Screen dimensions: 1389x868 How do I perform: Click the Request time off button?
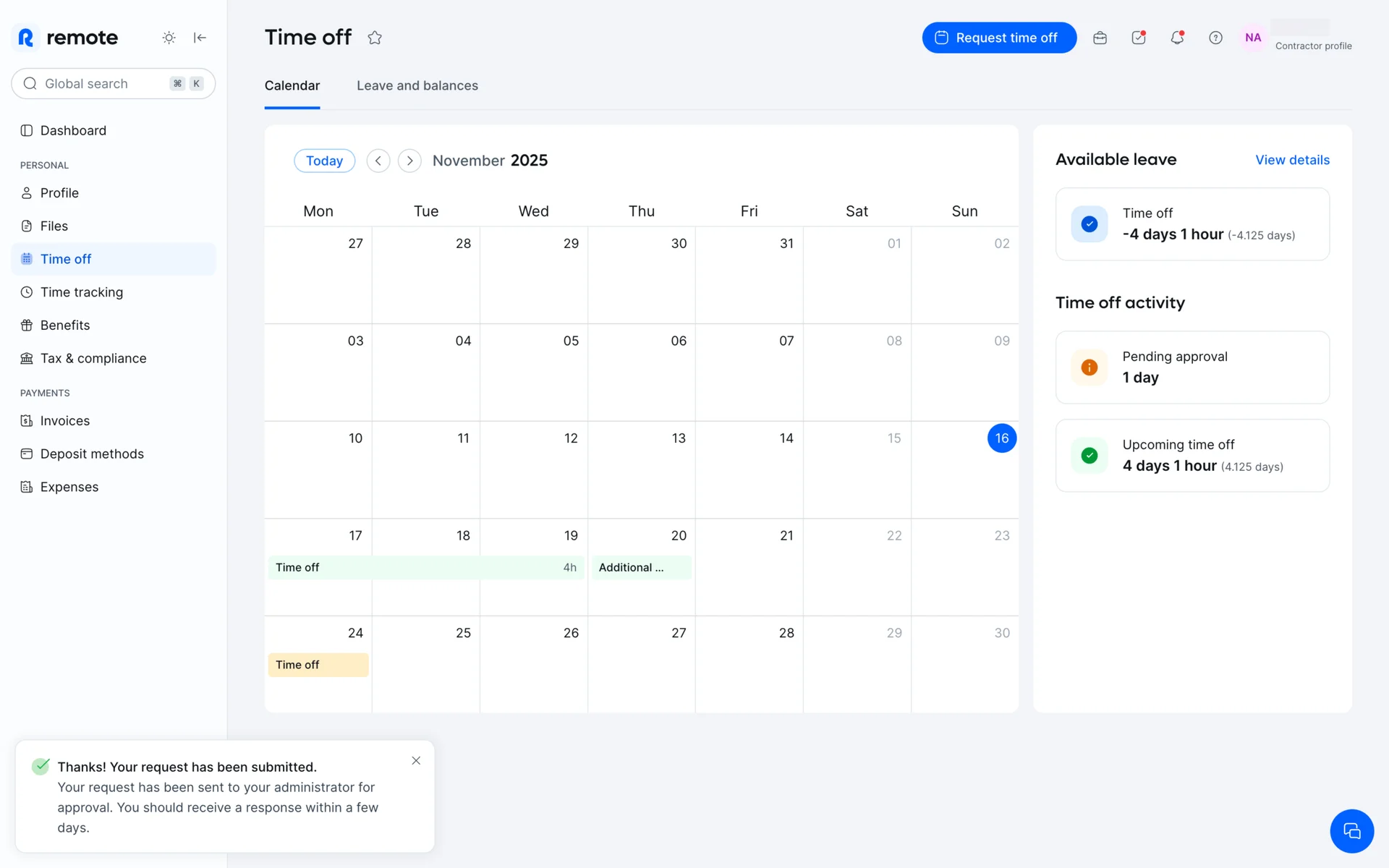coord(998,38)
